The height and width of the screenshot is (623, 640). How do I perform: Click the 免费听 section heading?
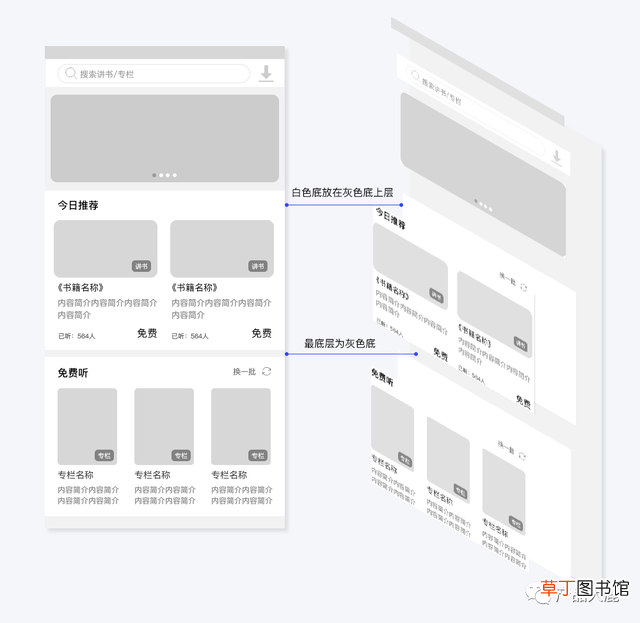coord(73,373)
